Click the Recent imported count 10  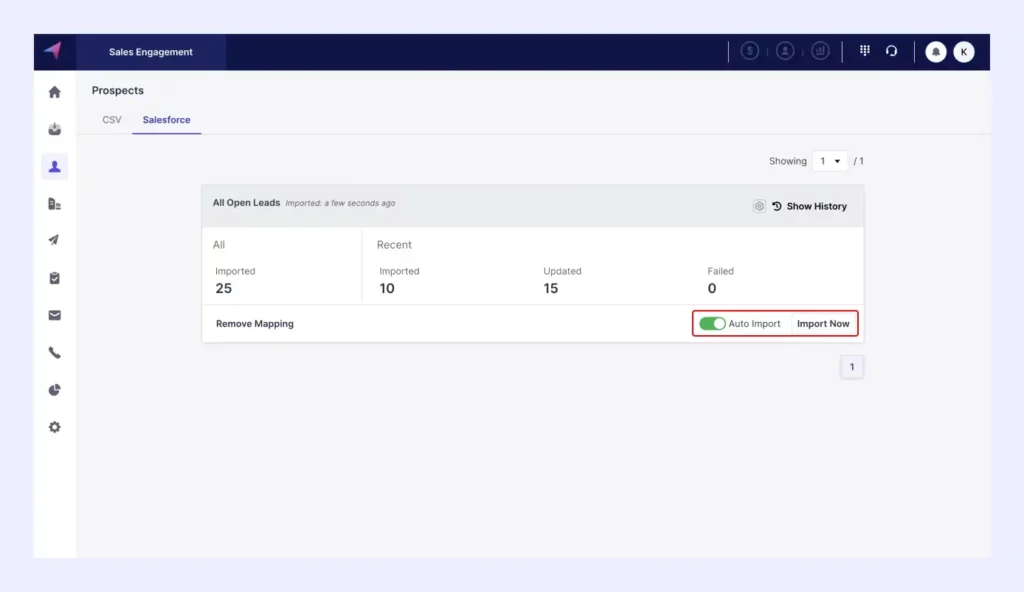pos(387,288)
